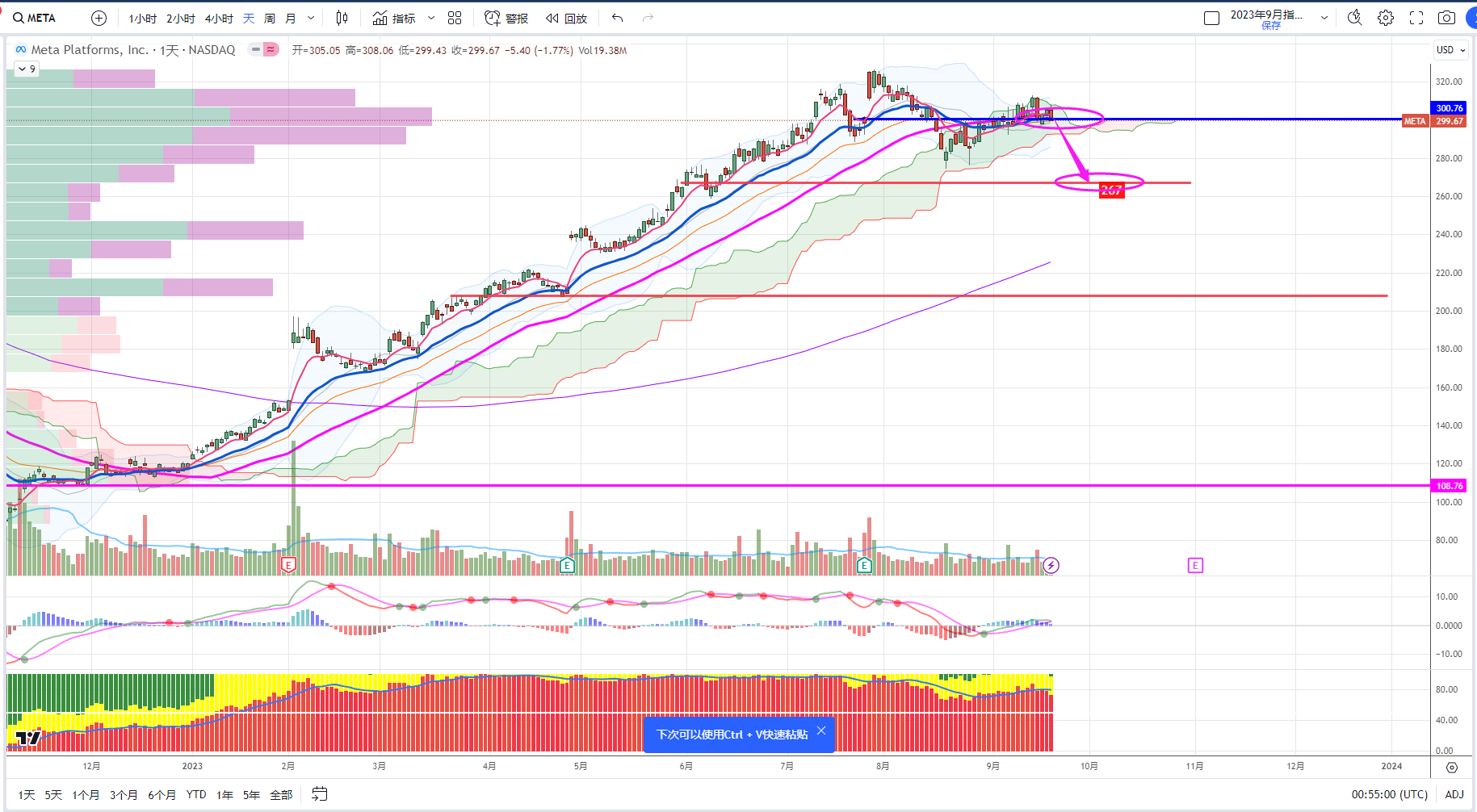Set date range to 5年

pos(251,795)
